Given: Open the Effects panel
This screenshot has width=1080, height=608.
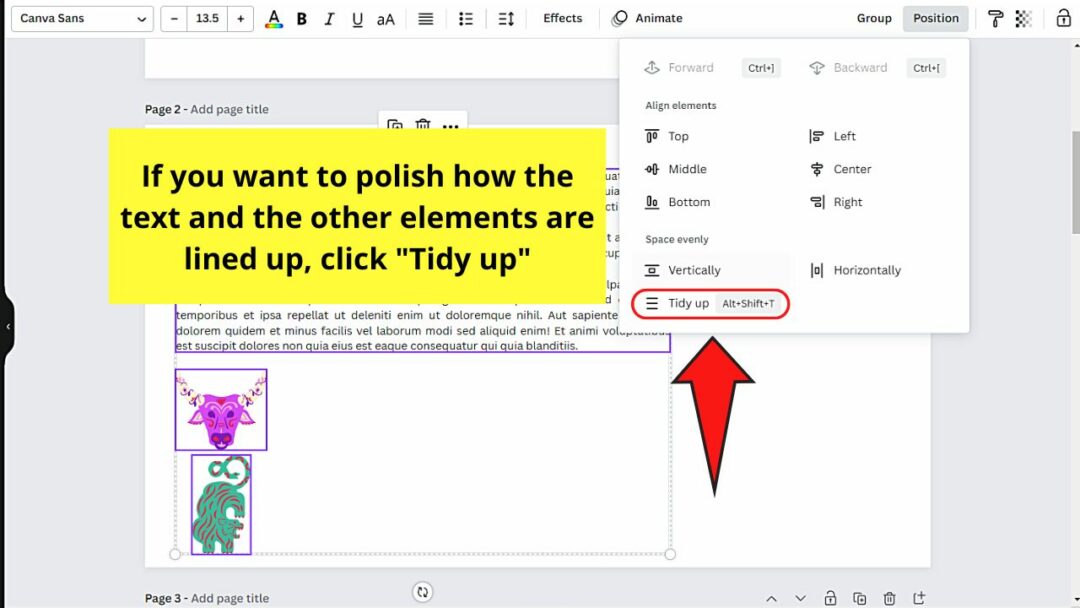Looking at the screenshot, I should pyautogui.click(x=562, y=19).
